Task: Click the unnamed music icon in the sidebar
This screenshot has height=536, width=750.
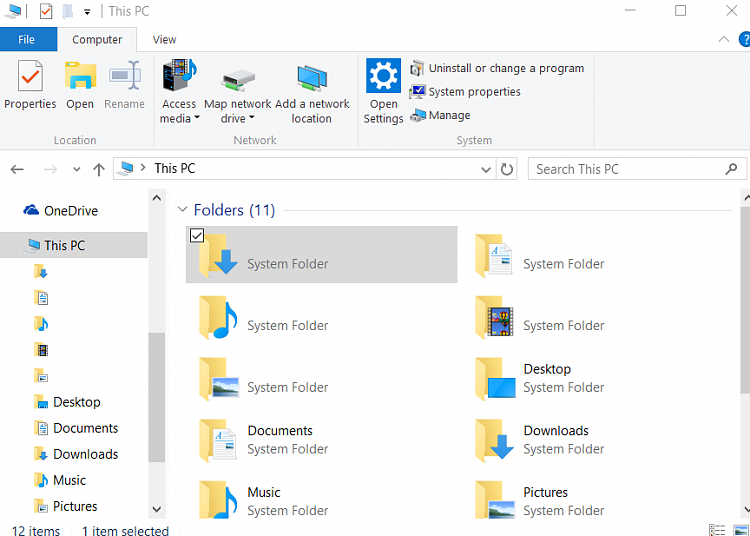Action: point(41,324)
